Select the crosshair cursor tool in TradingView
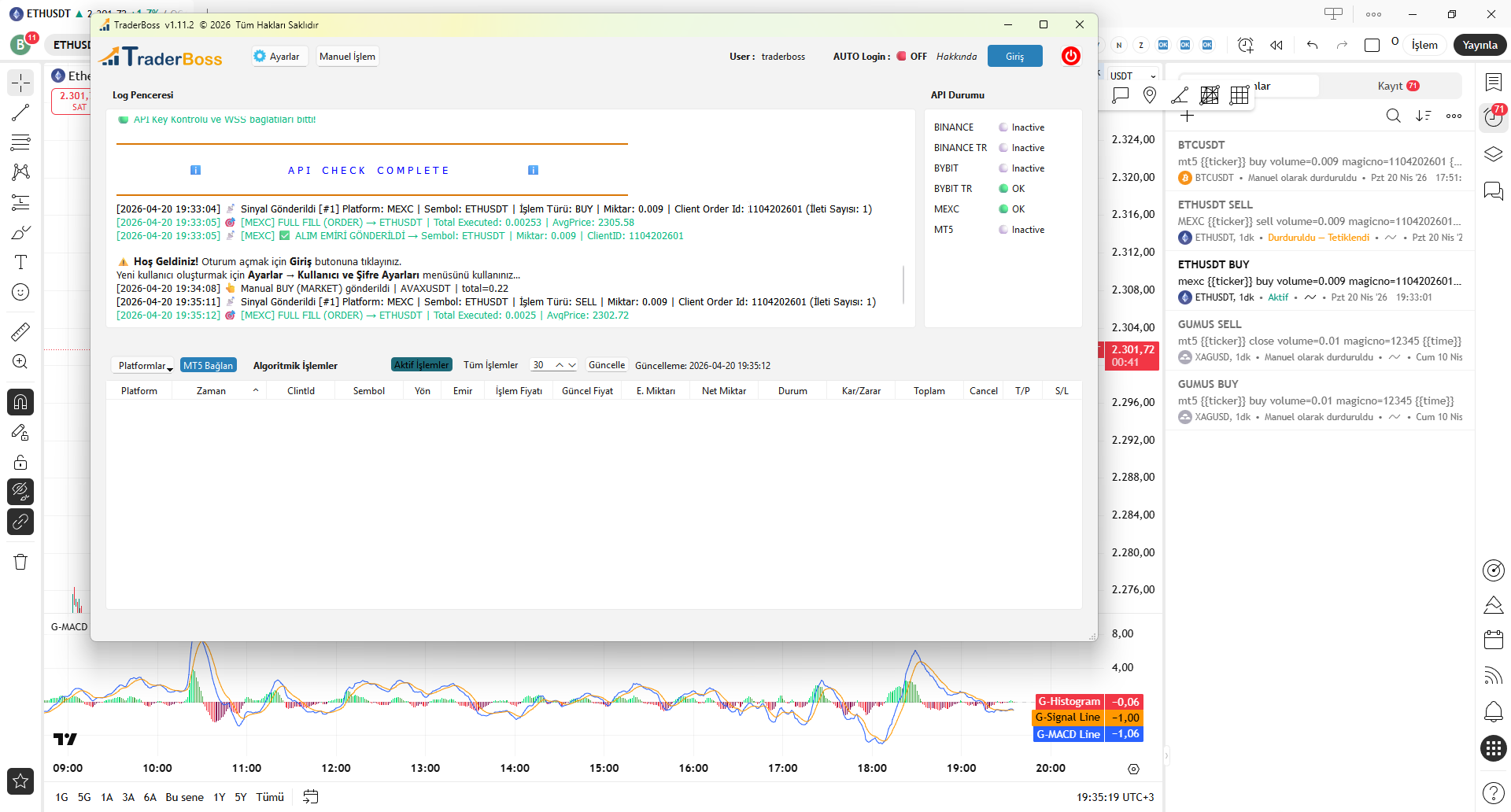The width and height of the screenshot is (1511, 812). pos(20,83)
